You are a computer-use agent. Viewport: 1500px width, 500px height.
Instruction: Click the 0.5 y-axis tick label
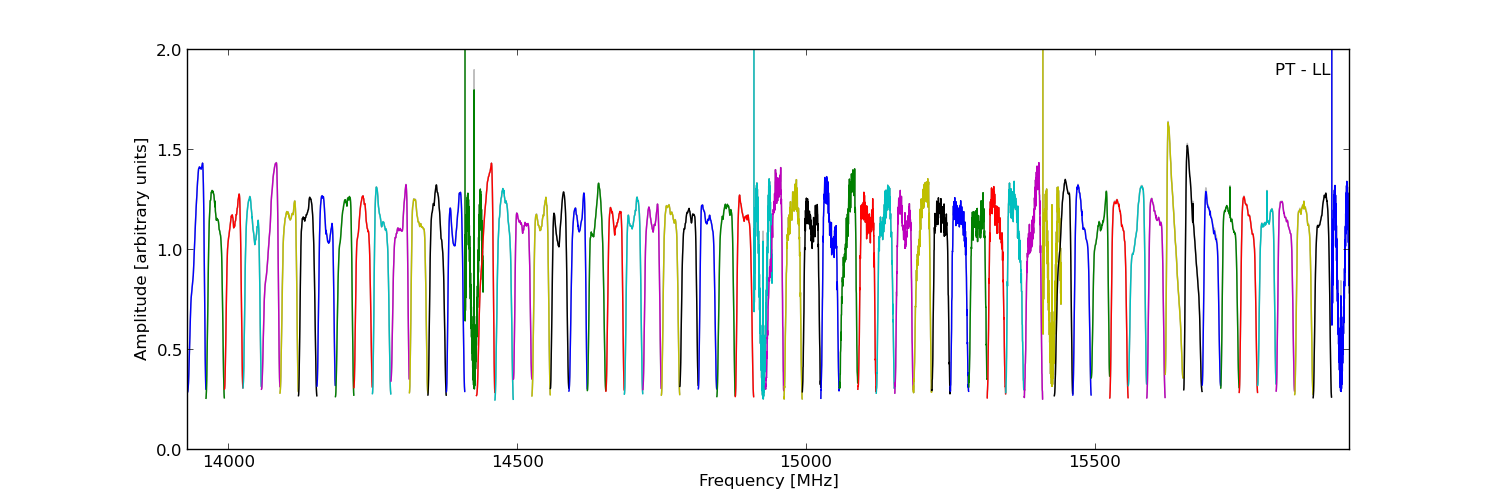[169, 349]
